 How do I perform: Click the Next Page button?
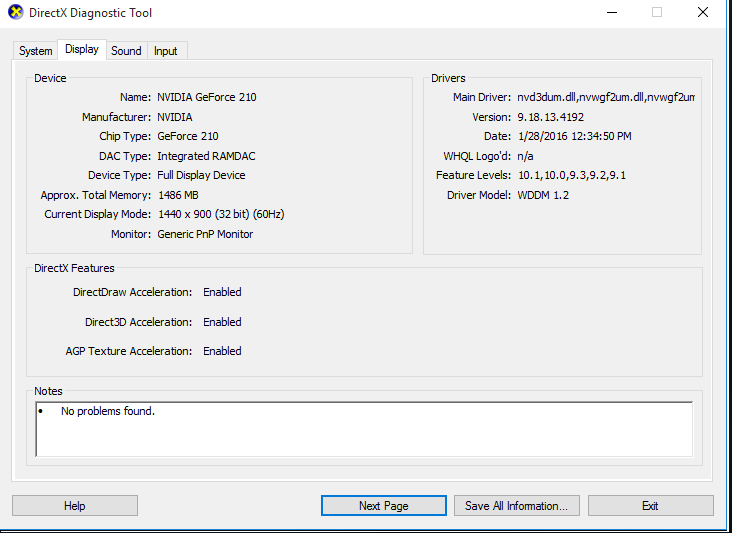(384, 506)
